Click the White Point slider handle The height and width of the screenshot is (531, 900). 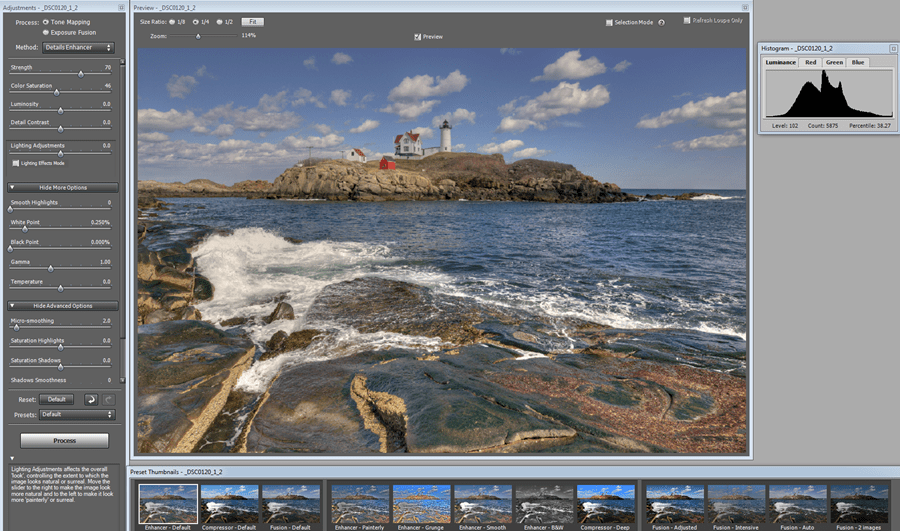[x=25, y=229]
